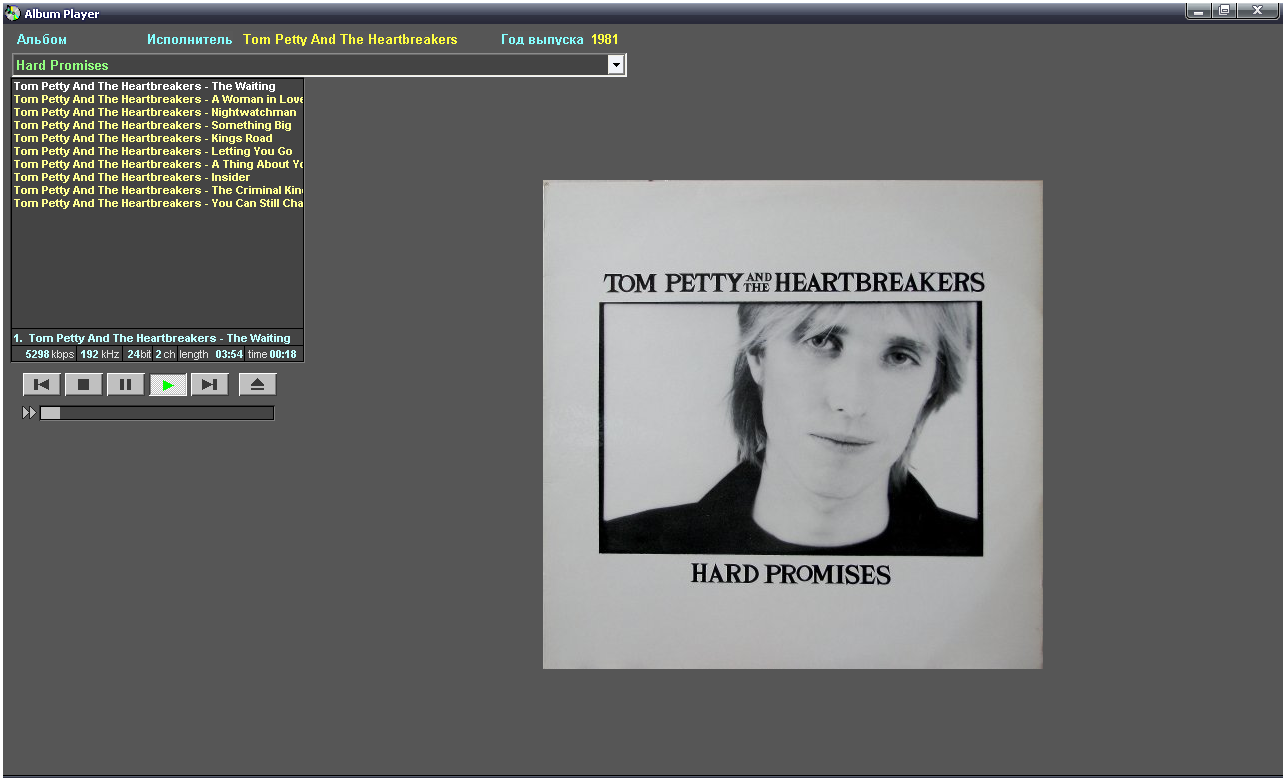Maximize the Album Player window
Screen dimensions: 1286x778
coord(1224,11)
